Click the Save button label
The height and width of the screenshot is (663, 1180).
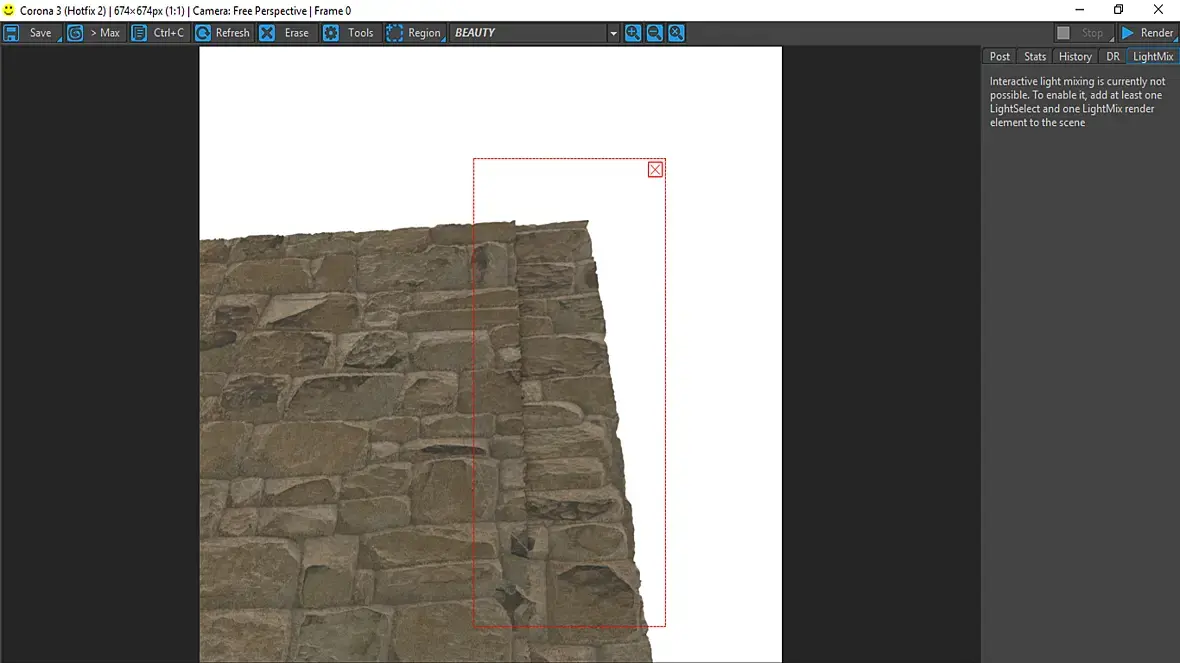click(41, 33)
